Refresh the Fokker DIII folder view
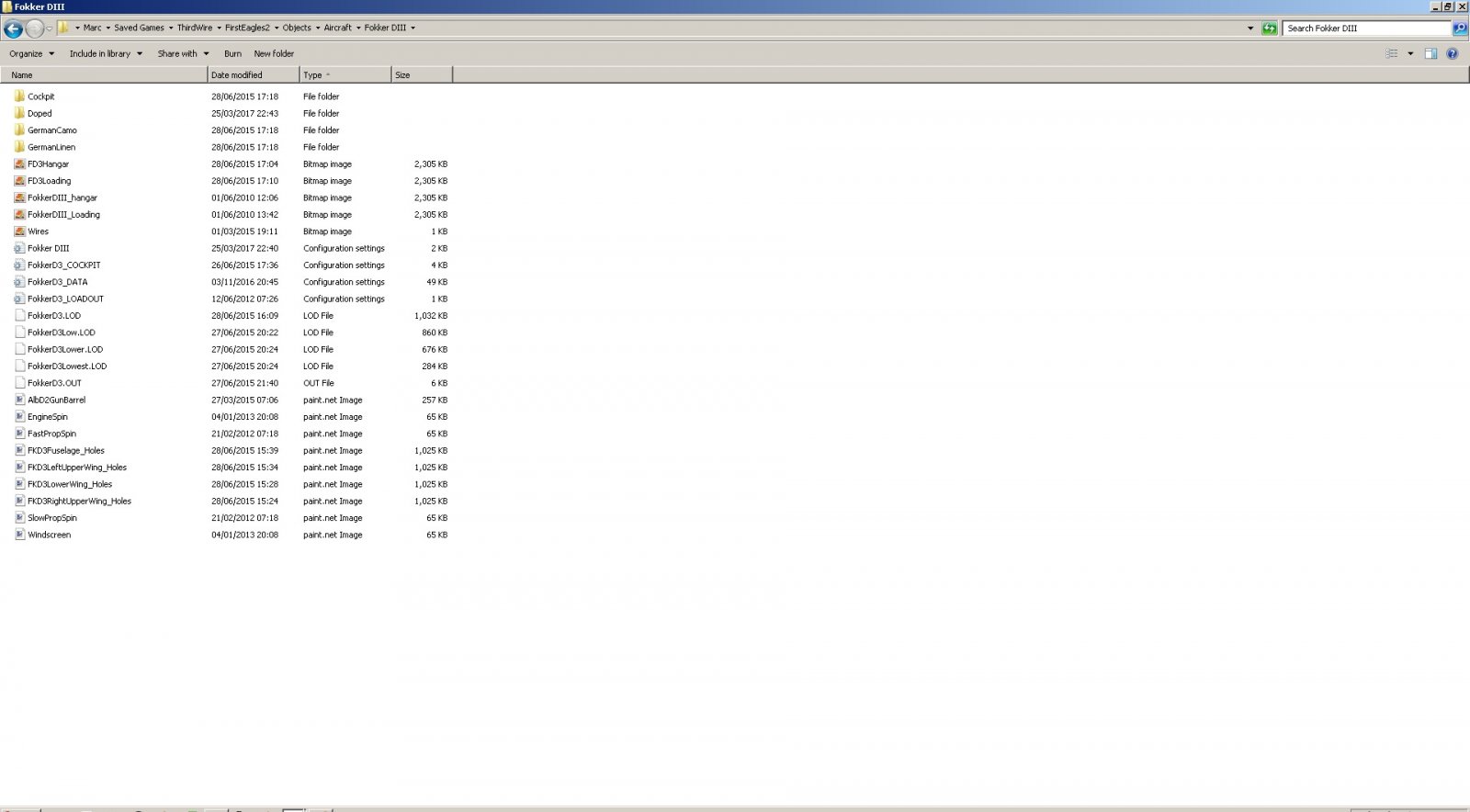This screenshot has width=1470, height=812. [x=1269, y=28]
